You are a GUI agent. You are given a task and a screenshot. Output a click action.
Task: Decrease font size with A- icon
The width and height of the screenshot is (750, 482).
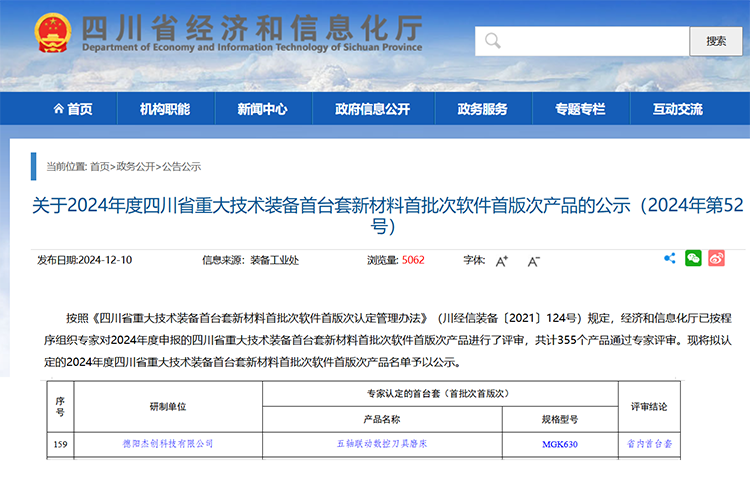pos(534,261)
